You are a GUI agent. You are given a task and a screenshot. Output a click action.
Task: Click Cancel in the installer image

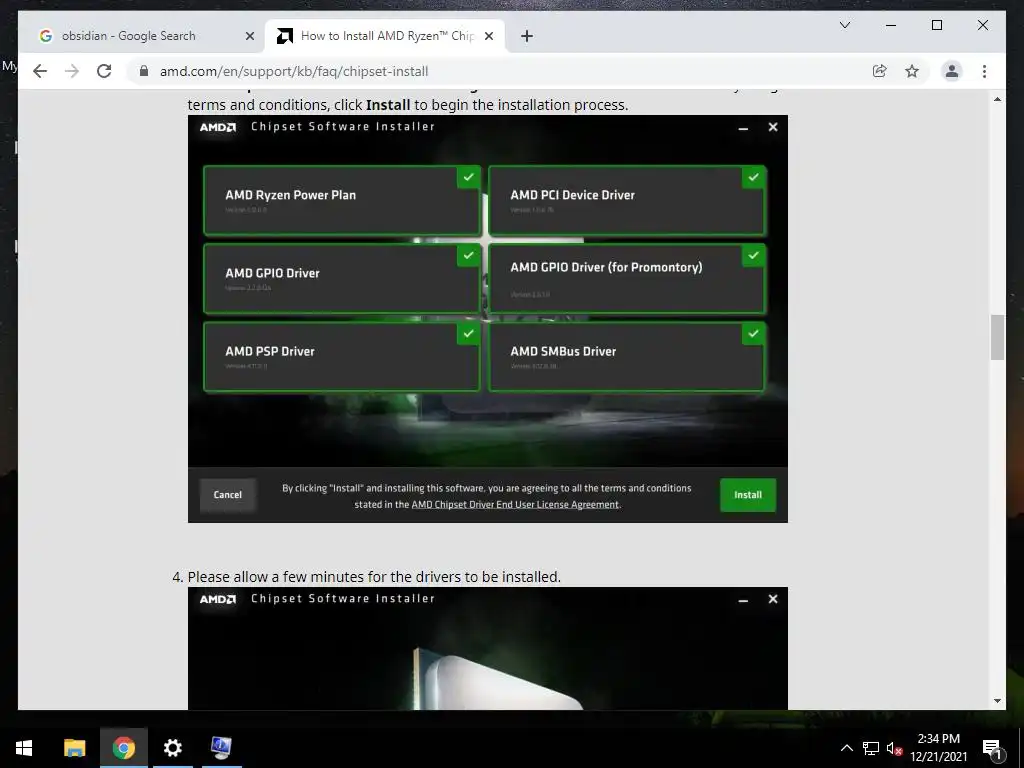coord(227,494)
